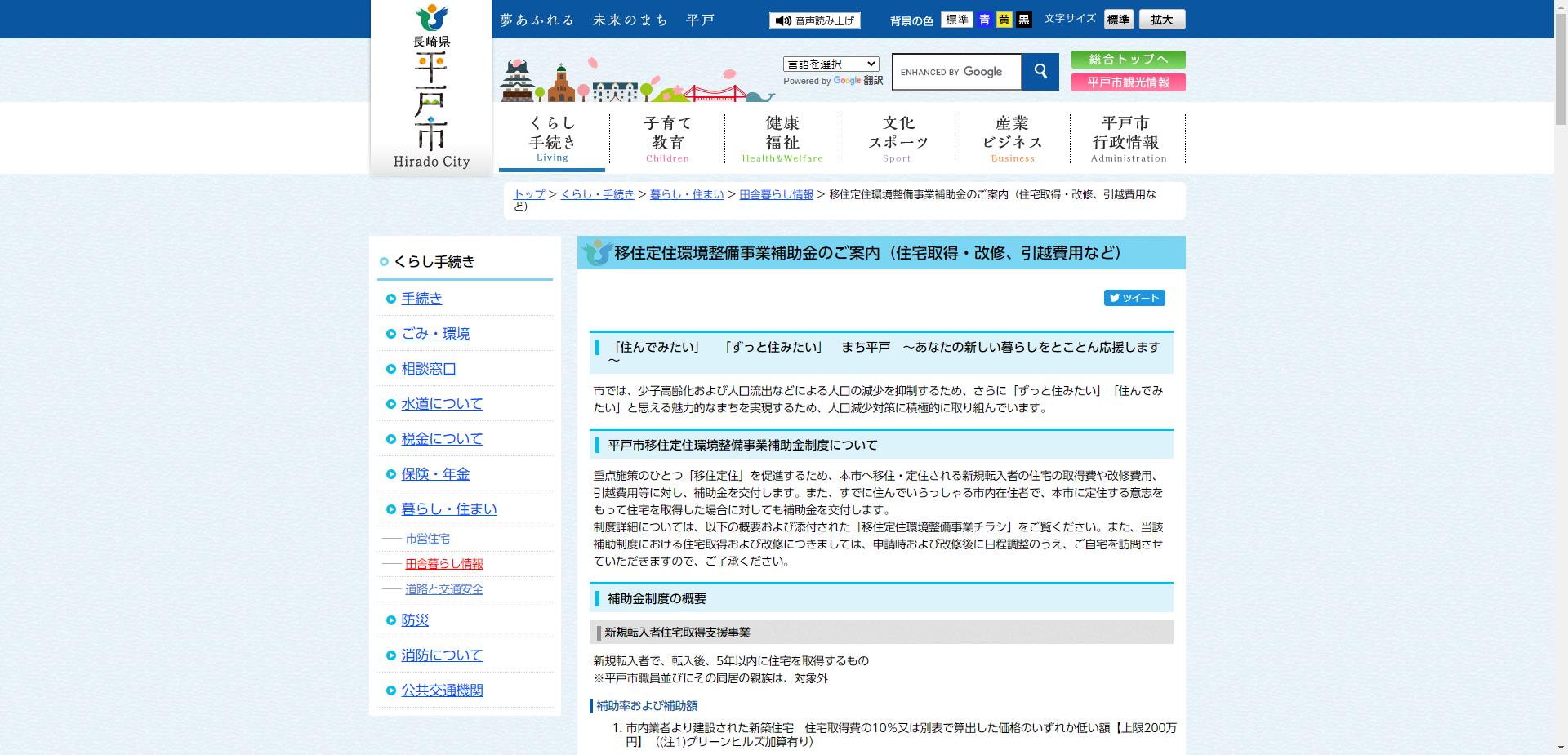Click the 拡大 font size button
Screen dimensions: 1568x755
[x=1162, y=19]
